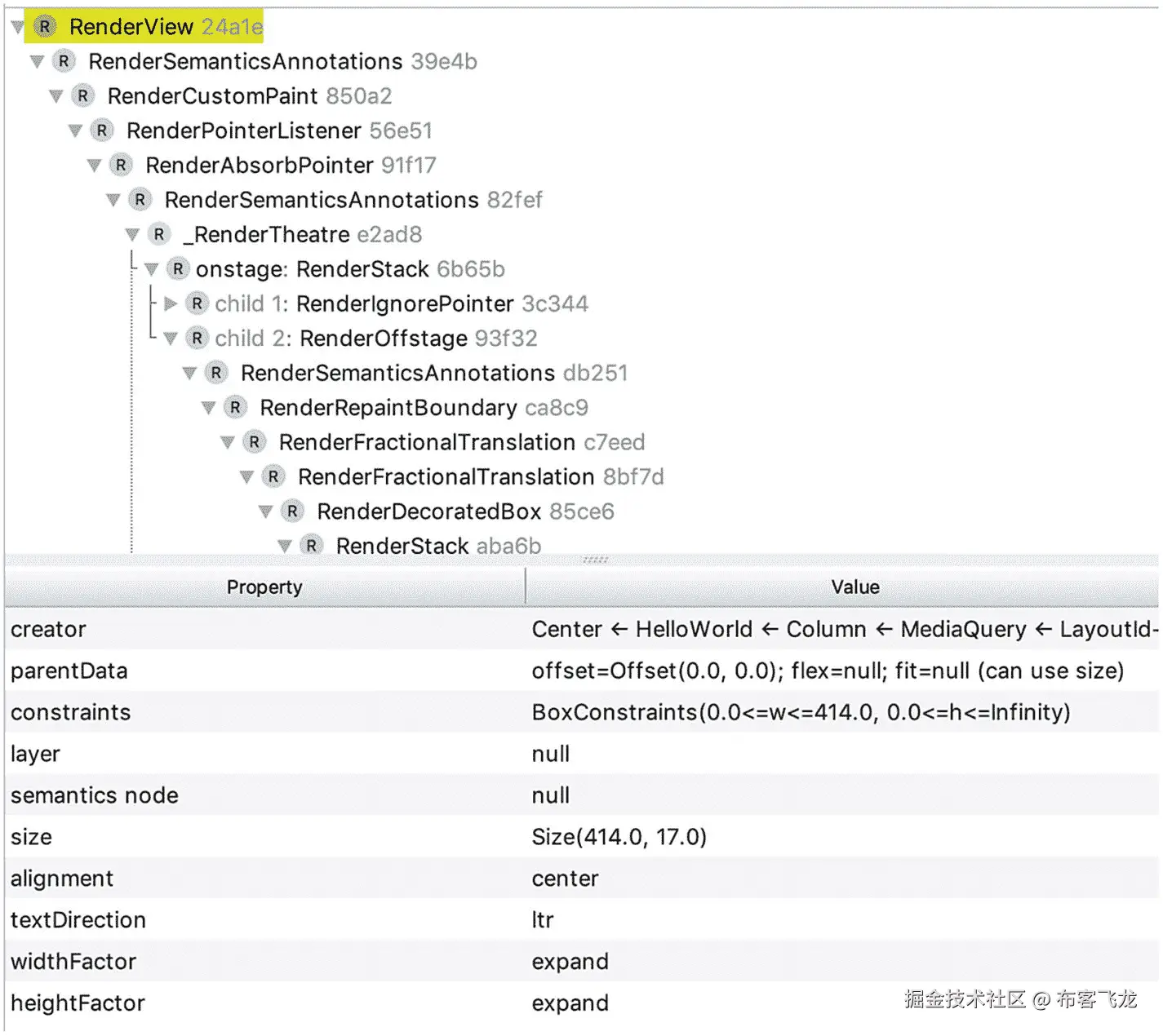Select the semantics node property
This screenshot has width=1163, height=1036.
tap(95, 795)
